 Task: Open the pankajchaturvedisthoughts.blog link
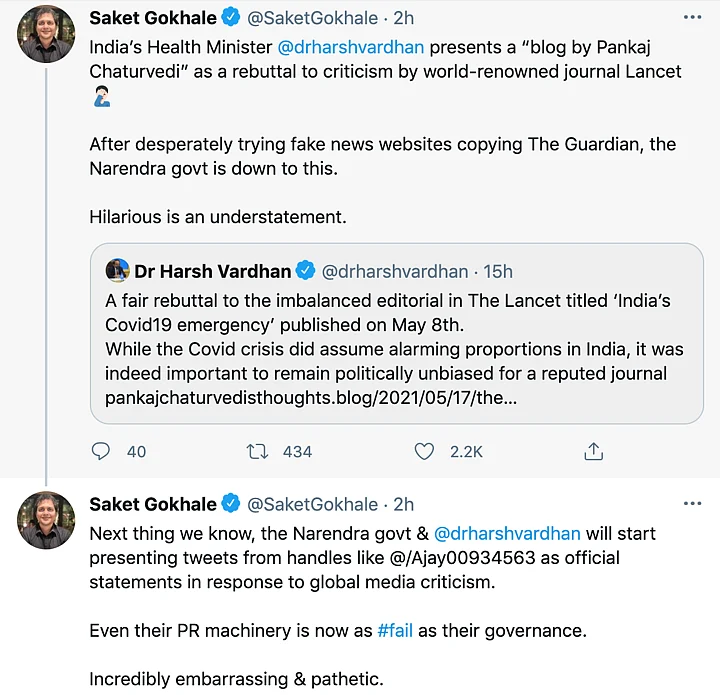click(311, 398)
